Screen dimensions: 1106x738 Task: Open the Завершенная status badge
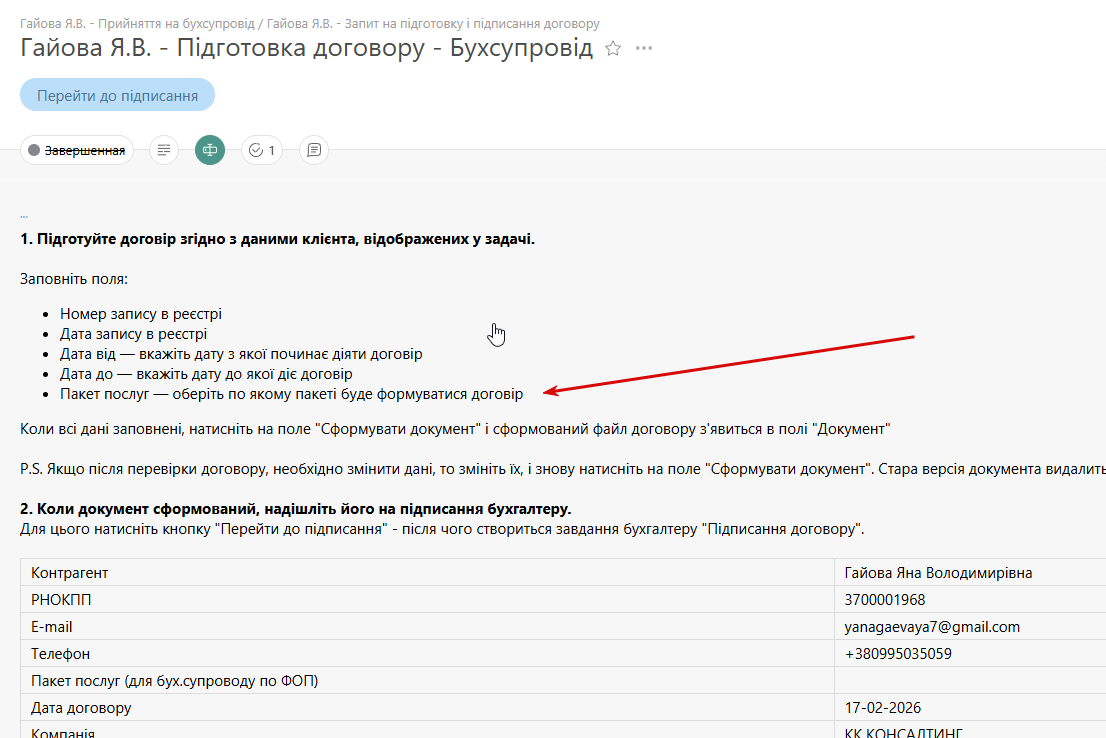click(x=77, y=150)
